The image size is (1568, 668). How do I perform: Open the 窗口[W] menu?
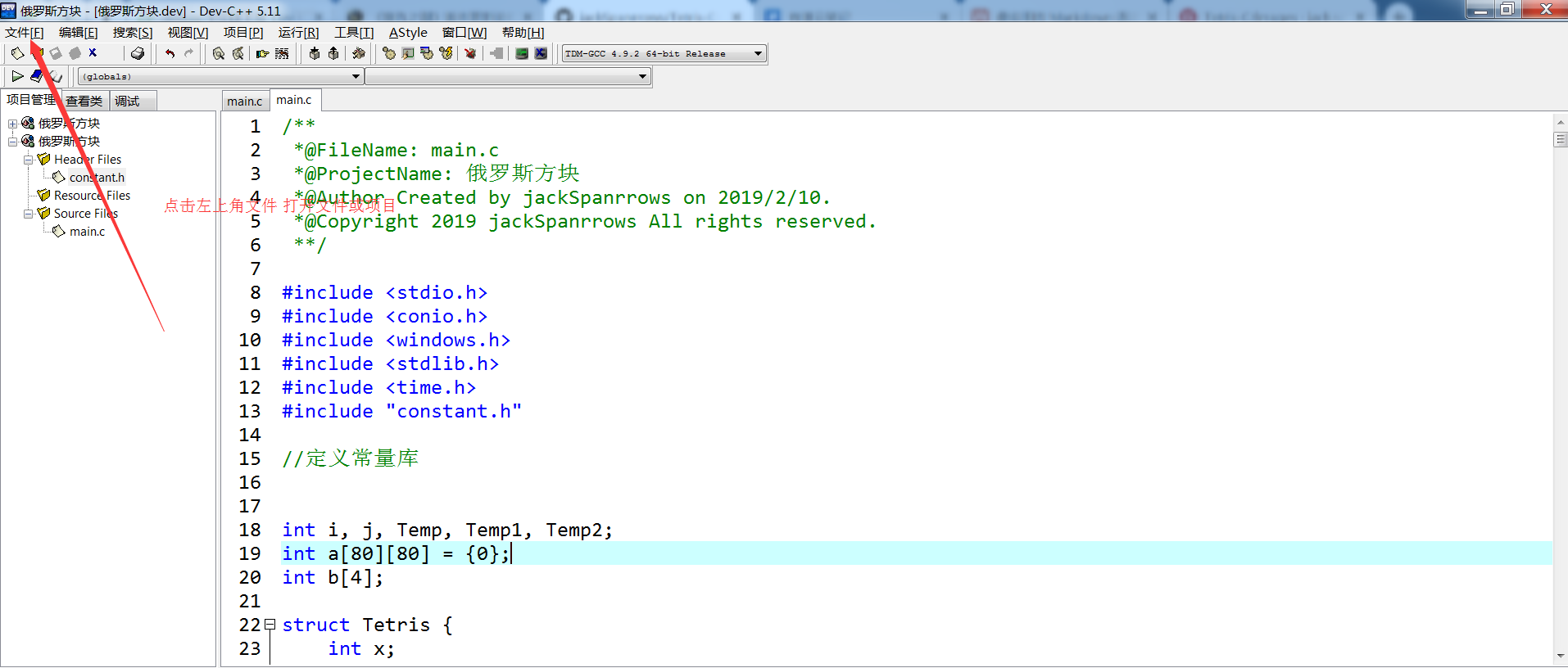(465, 33)
